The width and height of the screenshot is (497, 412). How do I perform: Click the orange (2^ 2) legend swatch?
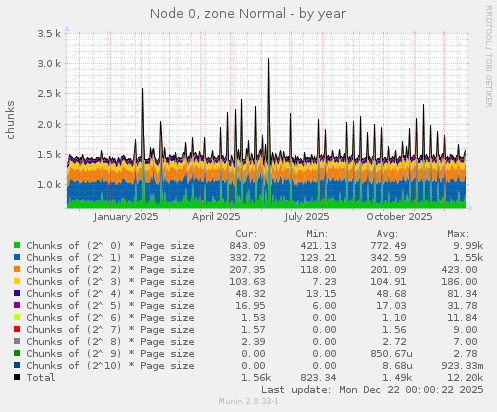(17, 269)
